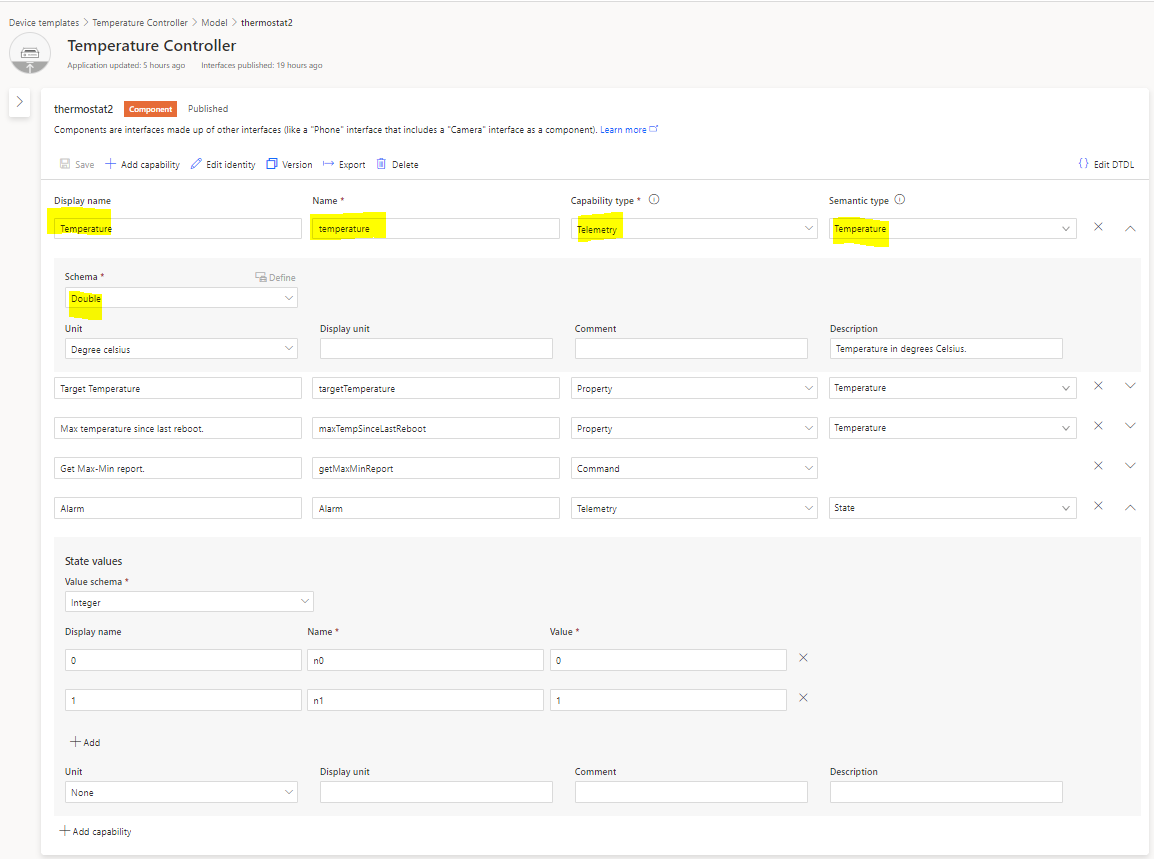The height and width of the screenshot is (859, 1154).
Task: Go to Device templates breadcrumb
Action: tap(44, 23)
